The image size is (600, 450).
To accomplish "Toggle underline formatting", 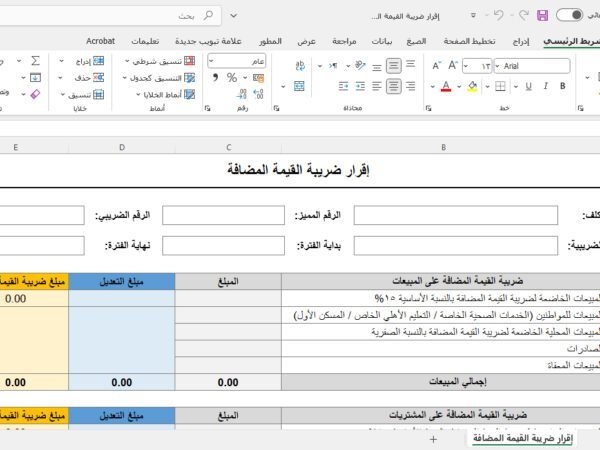I will tap(528, 86).
